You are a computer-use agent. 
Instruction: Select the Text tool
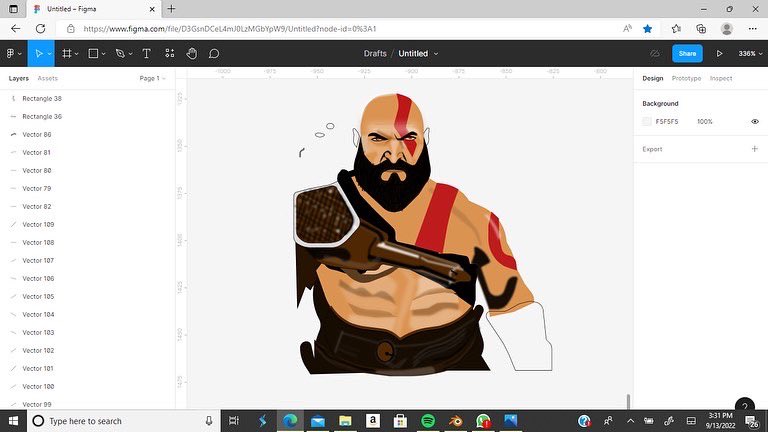[x=146, y=53]
